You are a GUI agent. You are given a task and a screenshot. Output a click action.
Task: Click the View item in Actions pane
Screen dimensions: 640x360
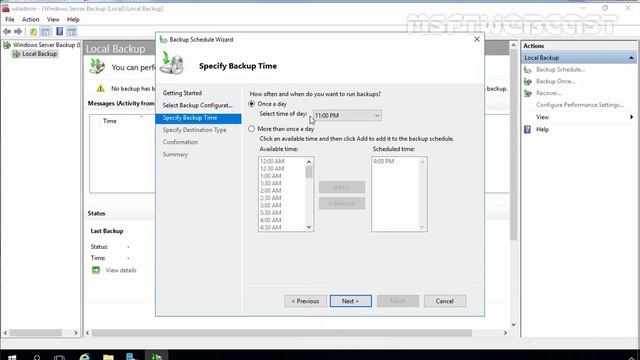click(x=542, y=117)
